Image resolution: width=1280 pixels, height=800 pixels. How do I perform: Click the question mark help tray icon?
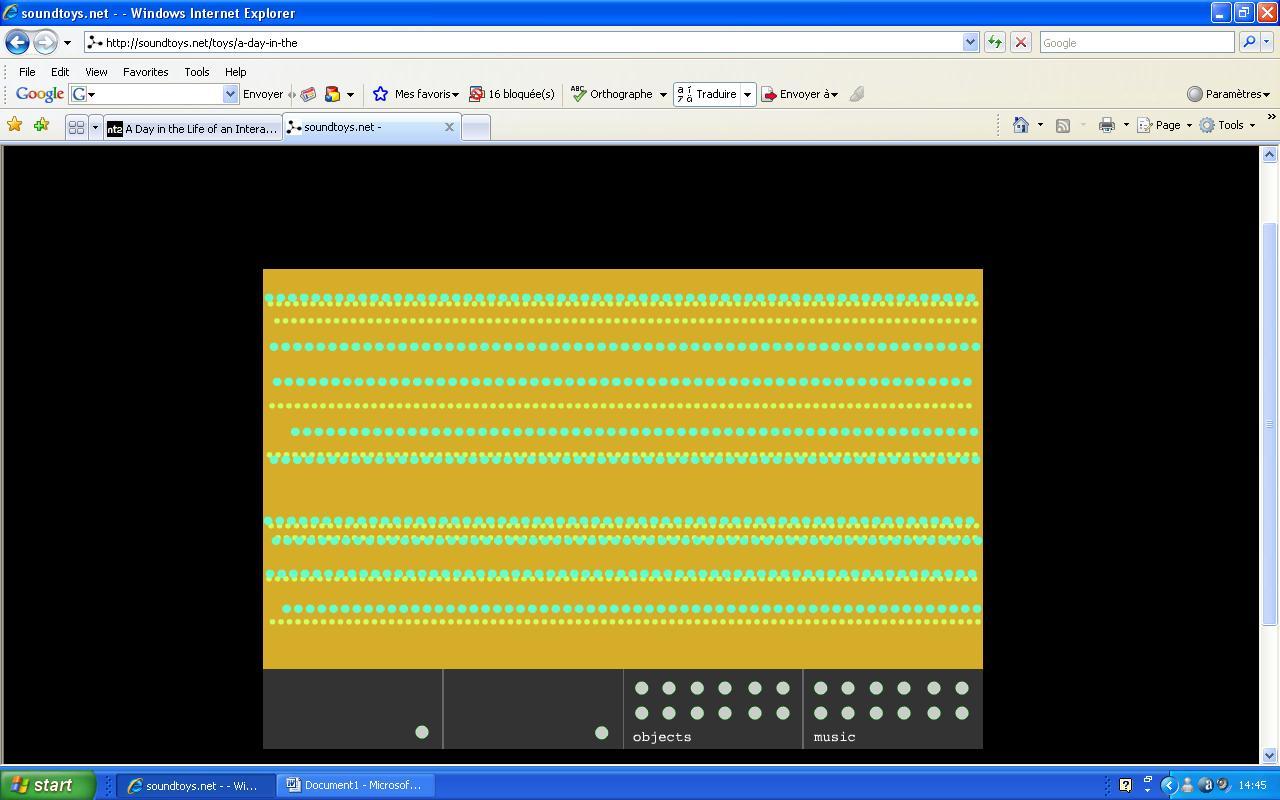(x=1125, y=785)
